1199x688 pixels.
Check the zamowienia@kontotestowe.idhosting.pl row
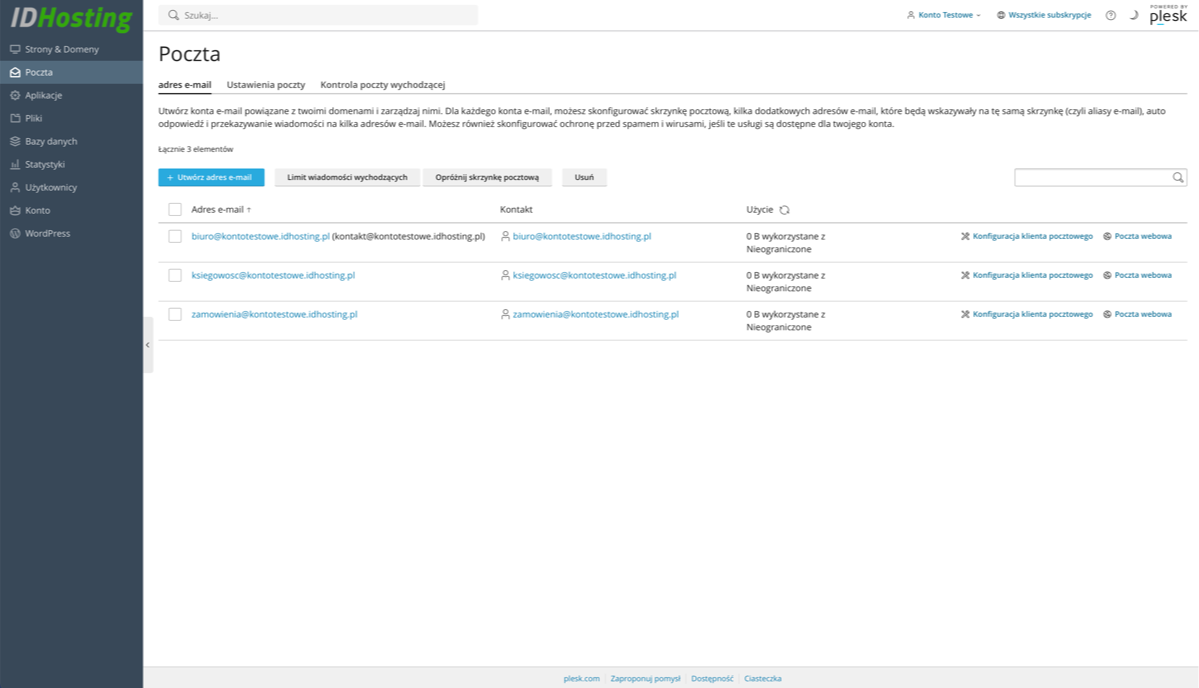(173, 314)
